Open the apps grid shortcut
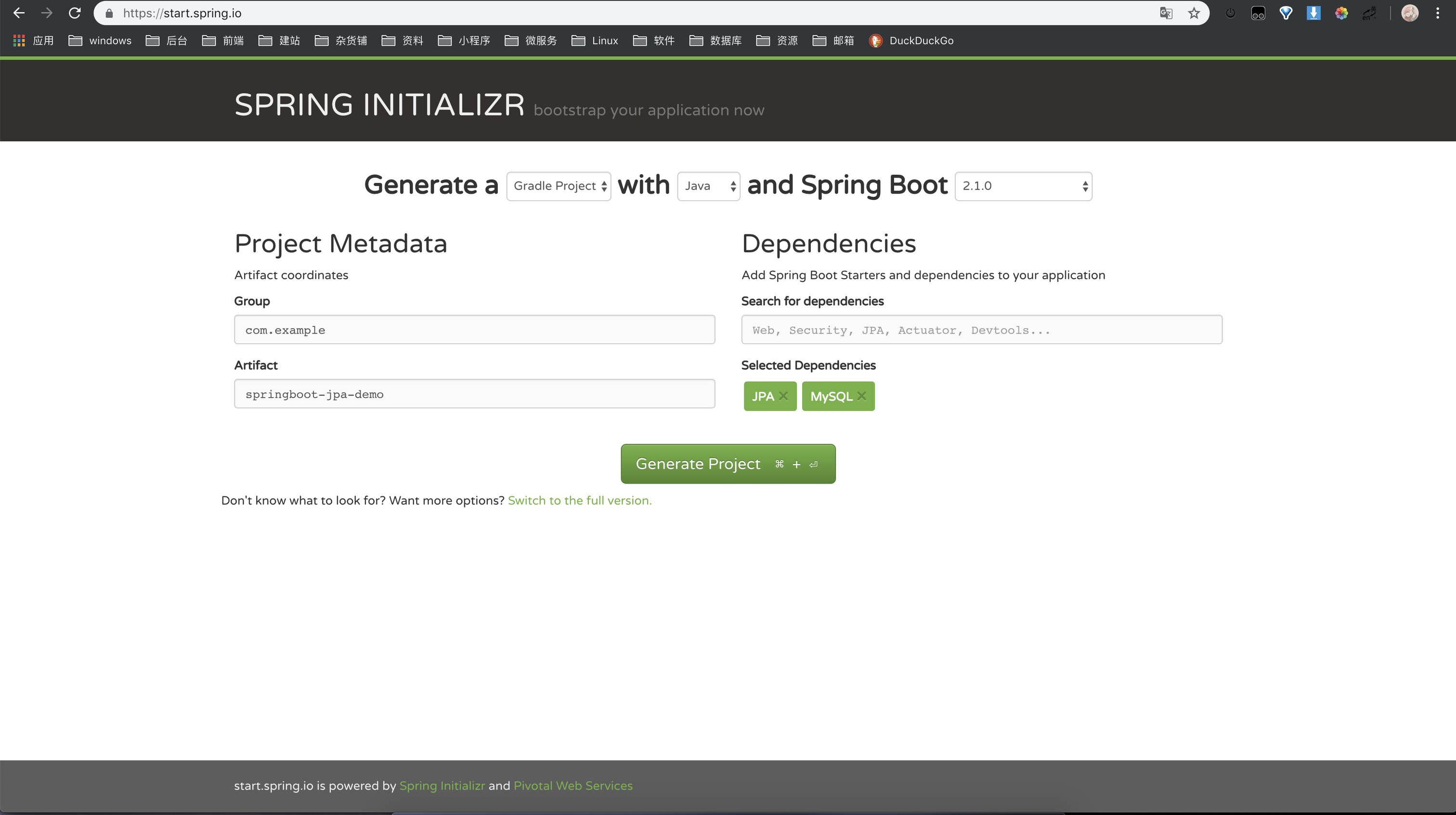This screenshot has height=815, width=1456. [x=19, y=41]
